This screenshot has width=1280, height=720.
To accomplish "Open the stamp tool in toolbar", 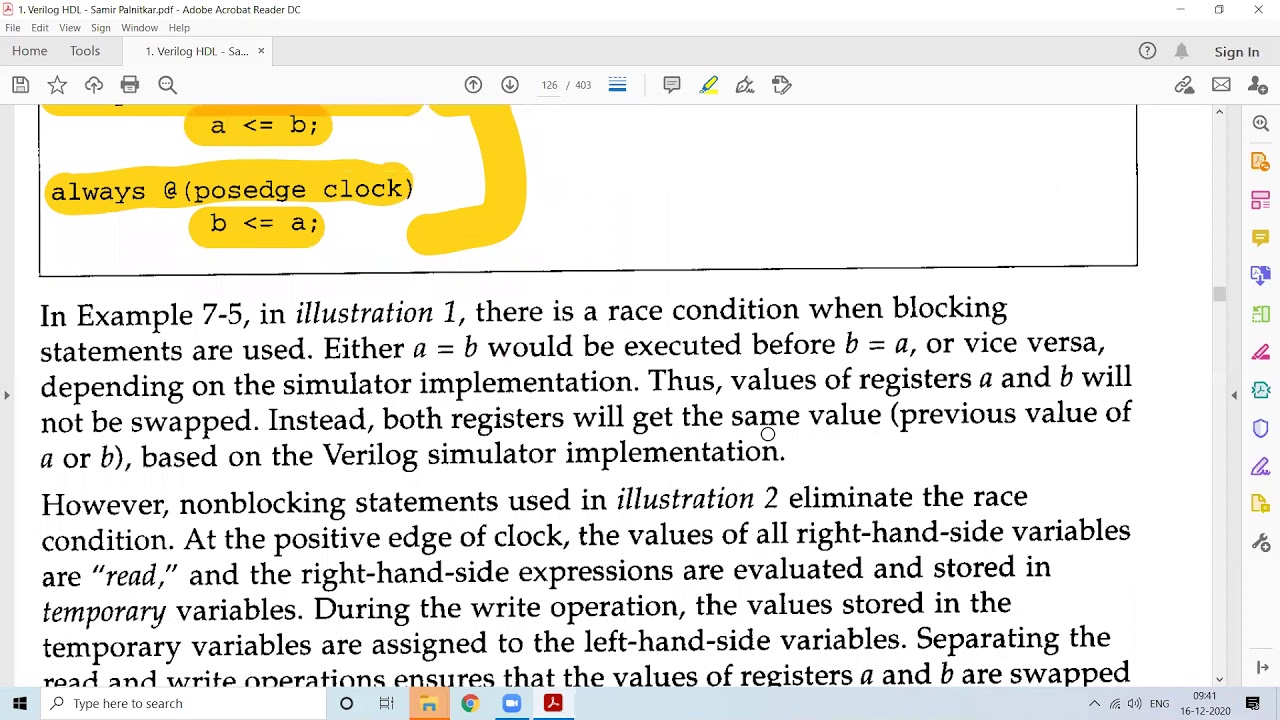I will pyautogui.click(x=782, y=85).
